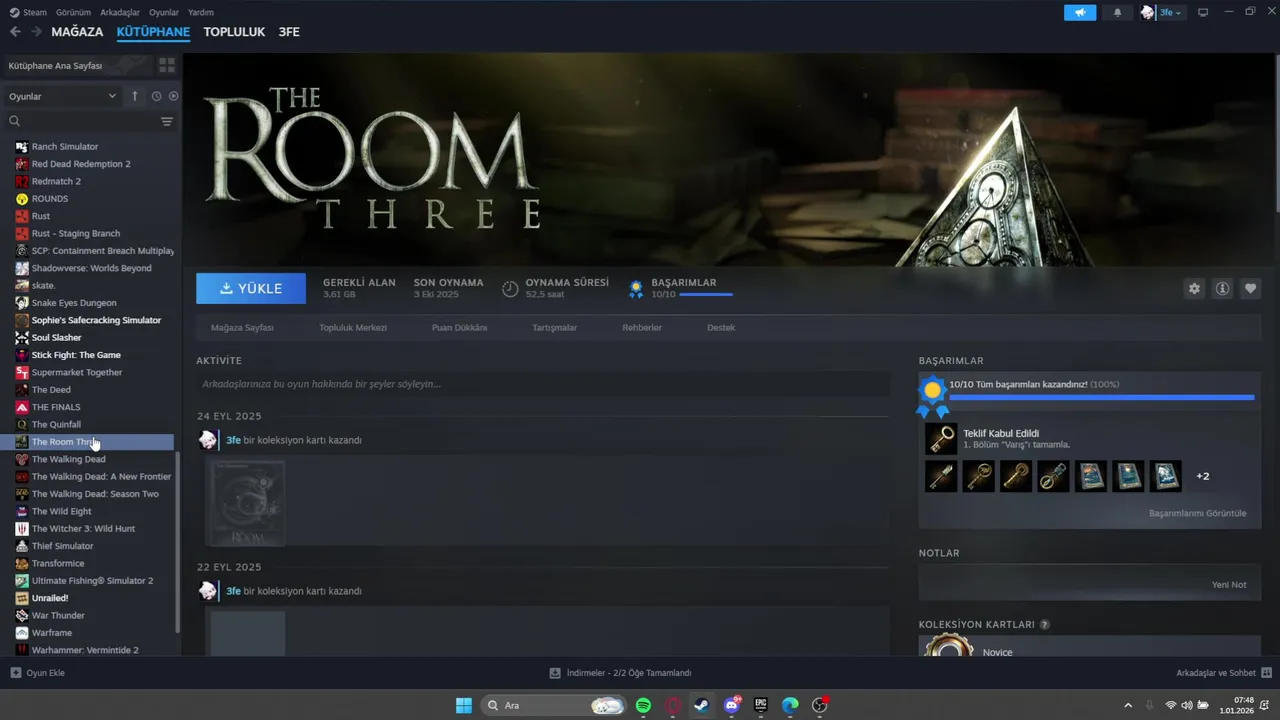Open the Rehberler link
This screenshot has height=720, width=1280.
point(642,328)
